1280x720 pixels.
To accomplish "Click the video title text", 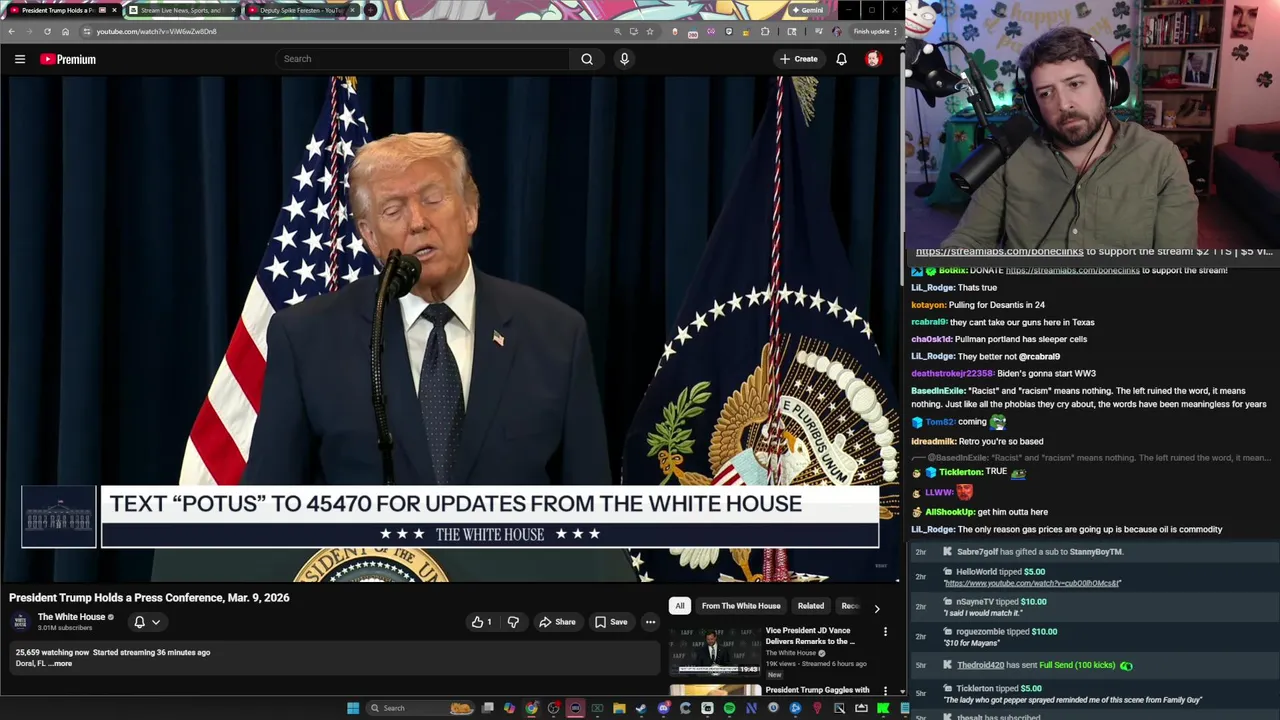I will [149, 598].
